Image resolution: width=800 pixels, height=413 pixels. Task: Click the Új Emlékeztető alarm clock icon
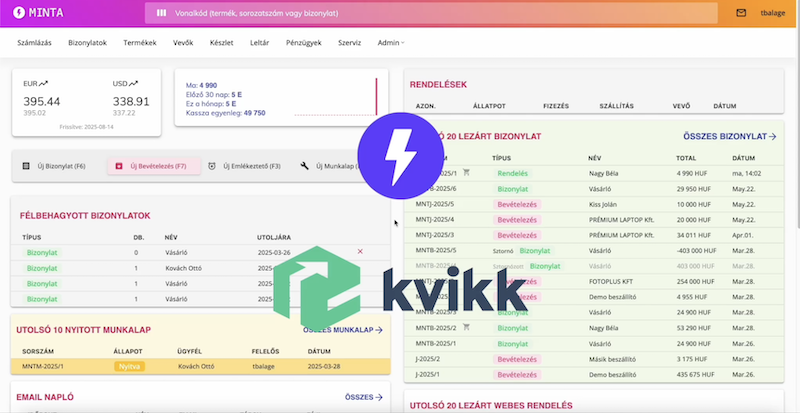click(x=212, y=166)
